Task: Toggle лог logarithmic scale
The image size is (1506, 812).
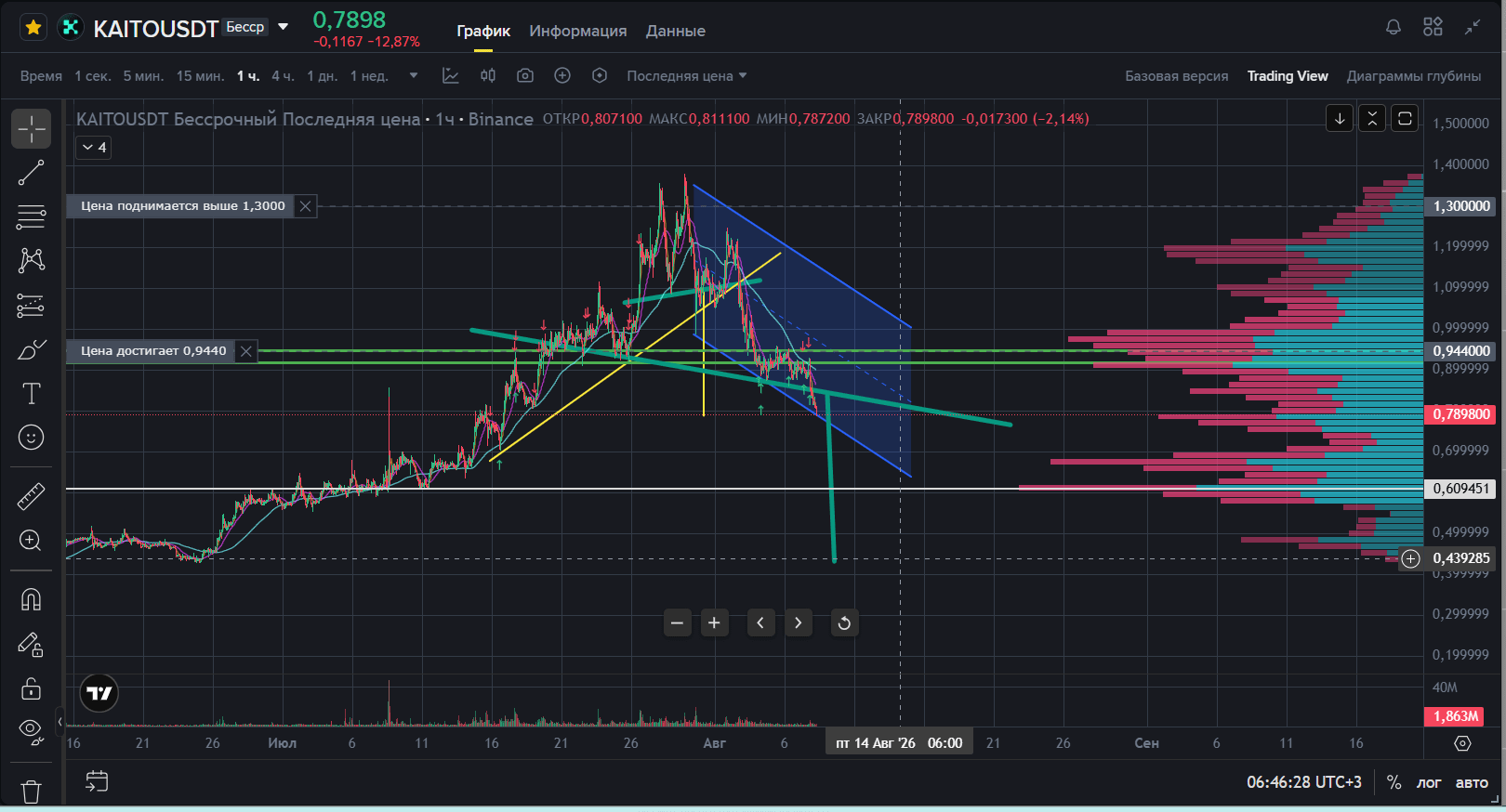Action: click(x=1429, y=782)
